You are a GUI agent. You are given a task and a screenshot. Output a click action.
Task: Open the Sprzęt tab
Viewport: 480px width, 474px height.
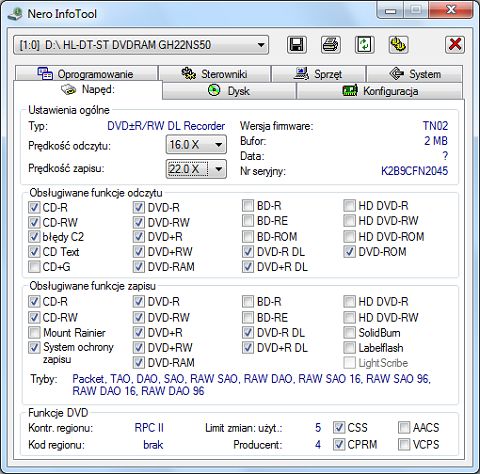coord(318,74)
